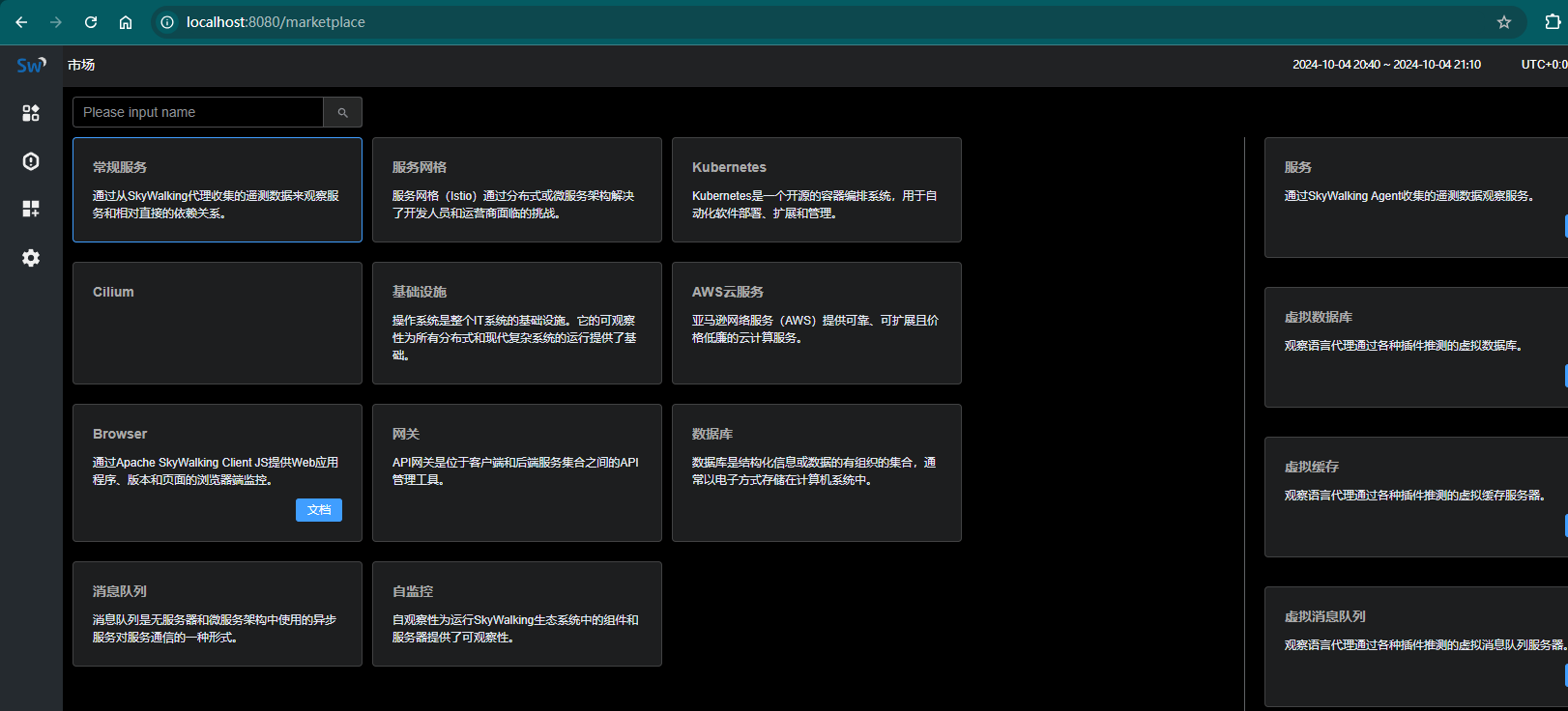Open the dashboard add icon in sidebar

(31, 209)
